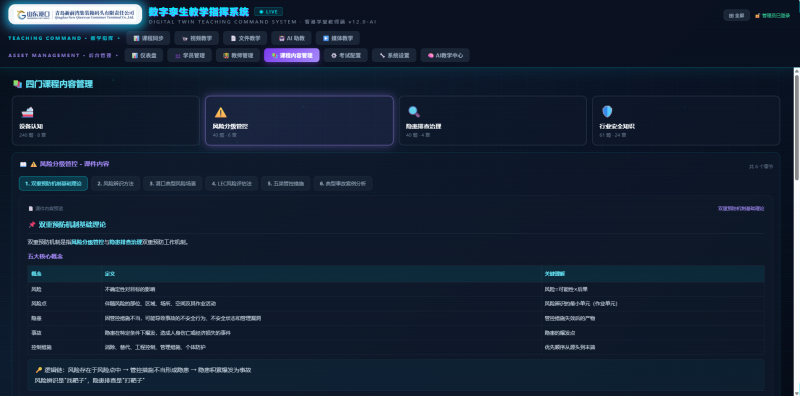Viewport: 800px width, 396px height.
Task: Open AI 助教 section
Action: pos(291,38)
